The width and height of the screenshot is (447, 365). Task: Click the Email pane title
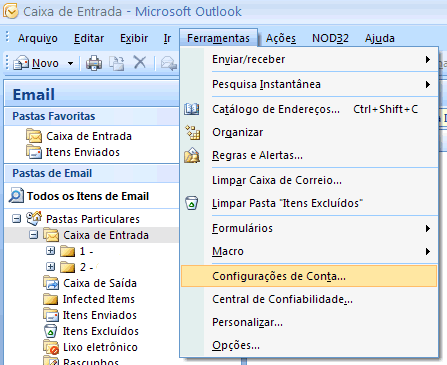(x=34, y=94)
